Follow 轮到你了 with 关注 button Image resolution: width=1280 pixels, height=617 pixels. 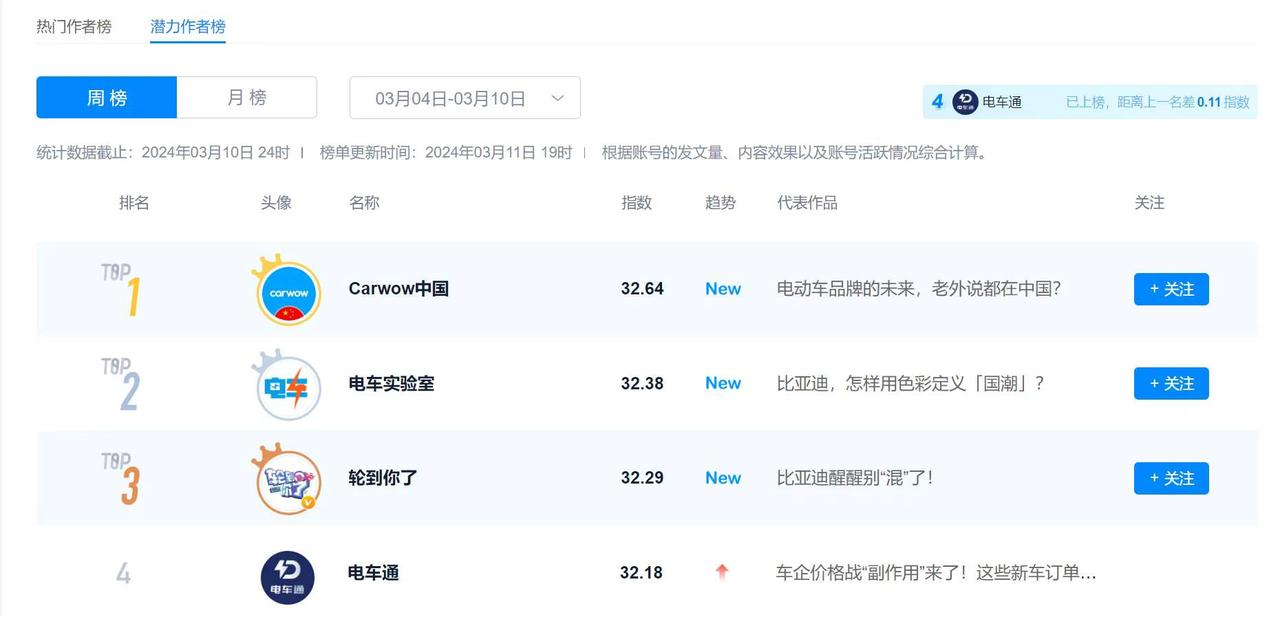[x=1171, y=478]
